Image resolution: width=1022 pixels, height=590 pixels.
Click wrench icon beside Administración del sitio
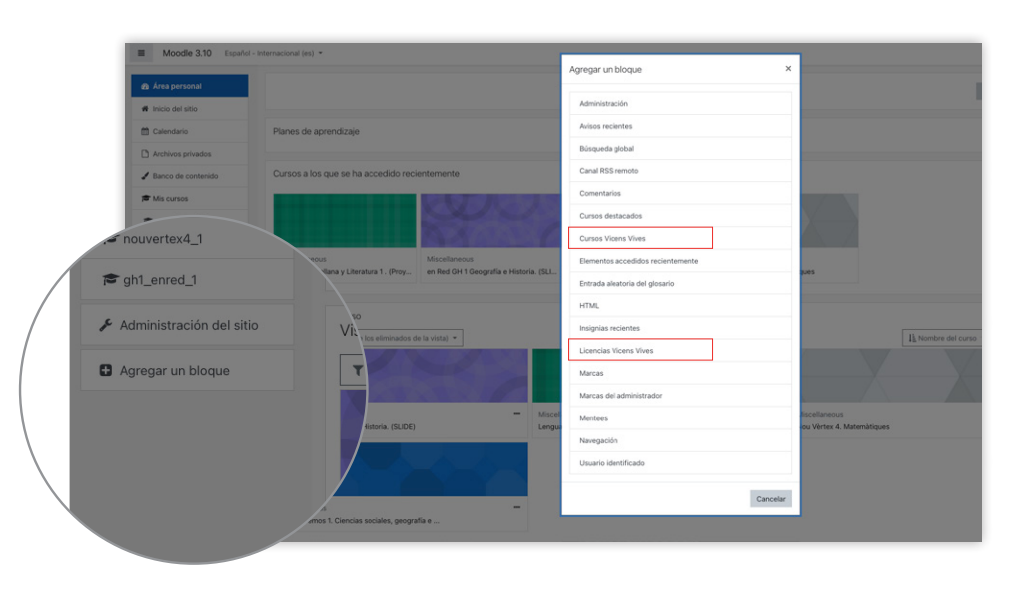[106, 325]
